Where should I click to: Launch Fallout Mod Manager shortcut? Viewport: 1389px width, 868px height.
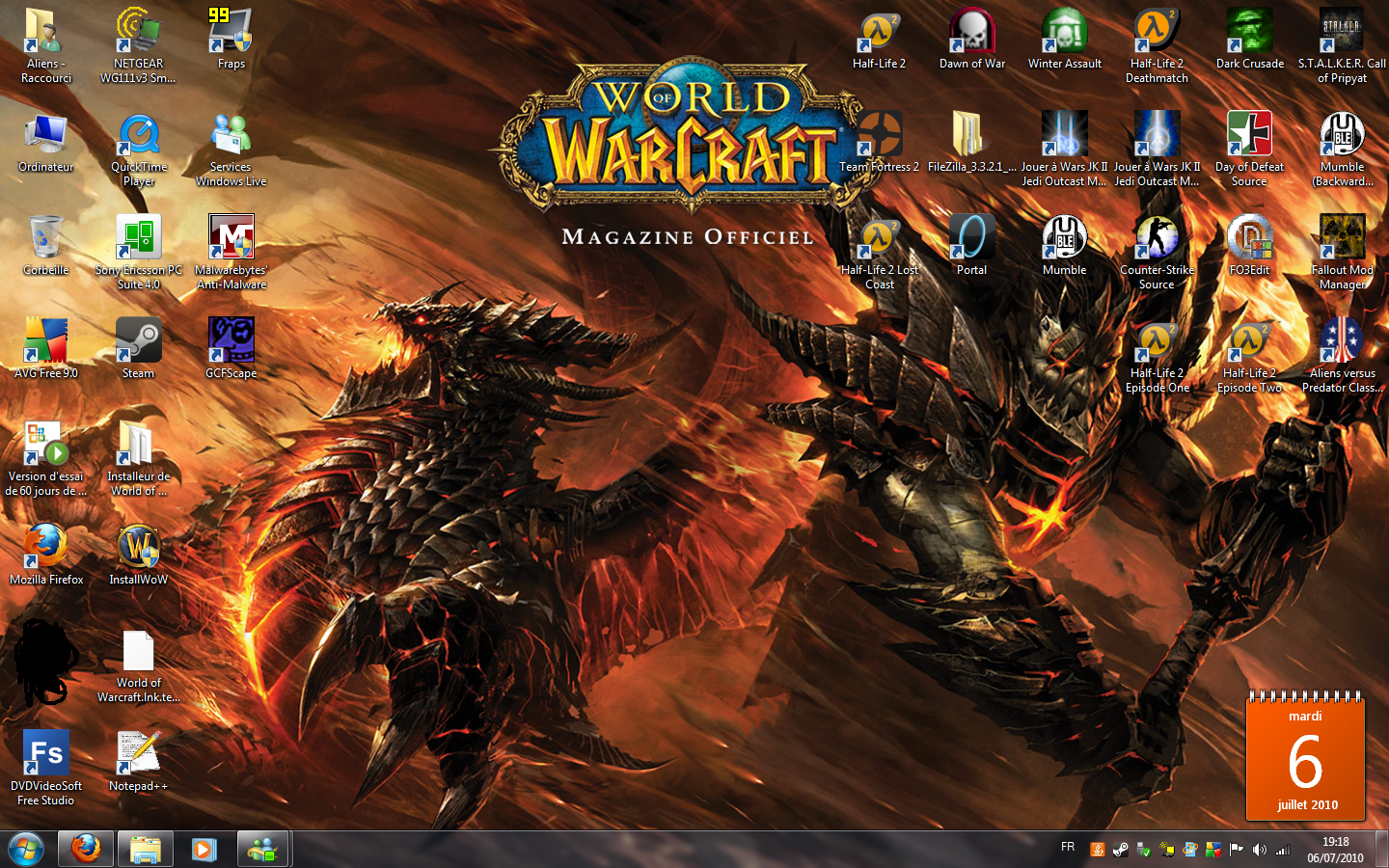click(1342, 238)
